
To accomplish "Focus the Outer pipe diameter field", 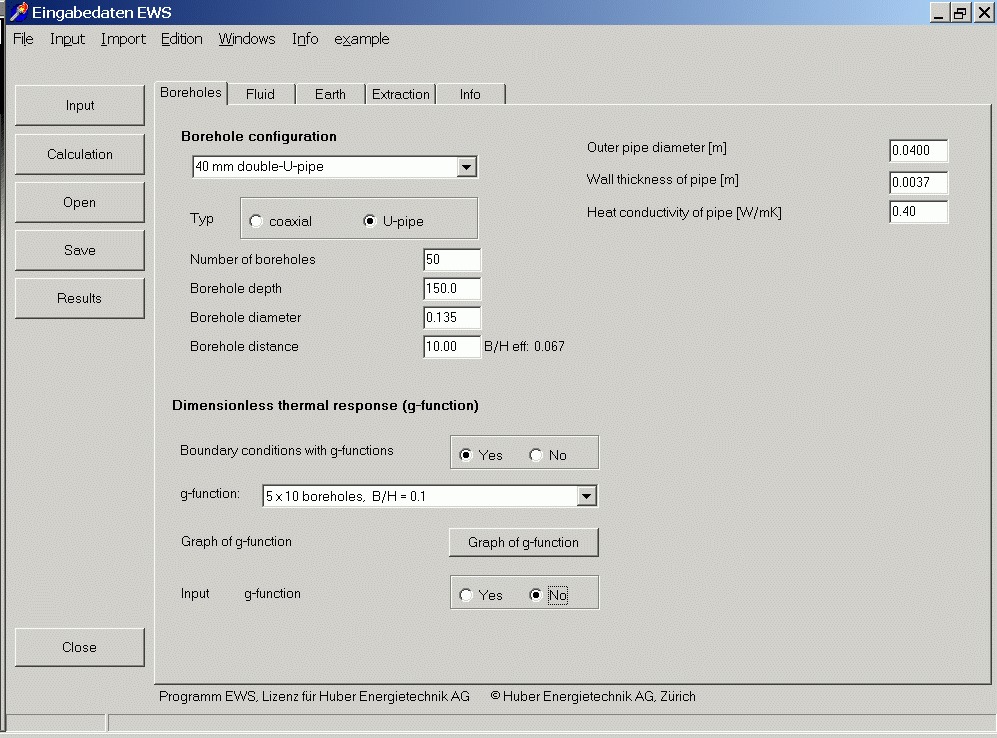I will [917, 151].
